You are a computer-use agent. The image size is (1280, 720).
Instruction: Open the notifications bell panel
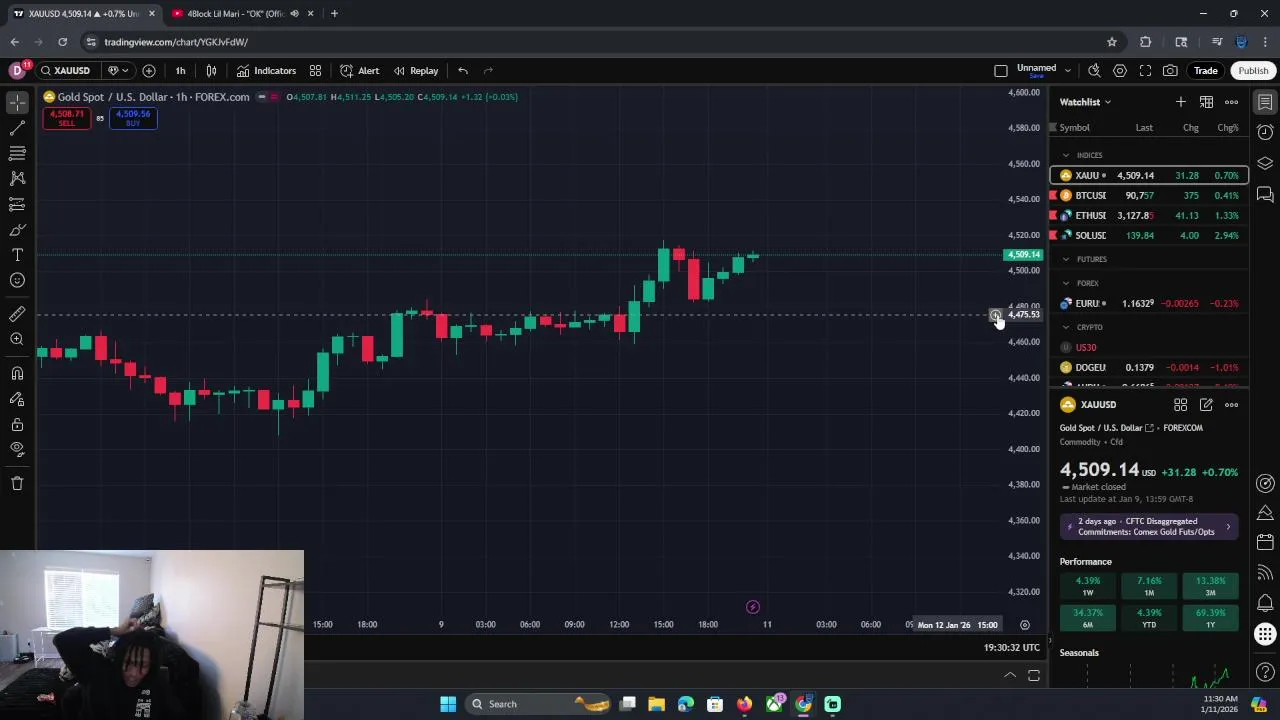tap(1265, 603)
